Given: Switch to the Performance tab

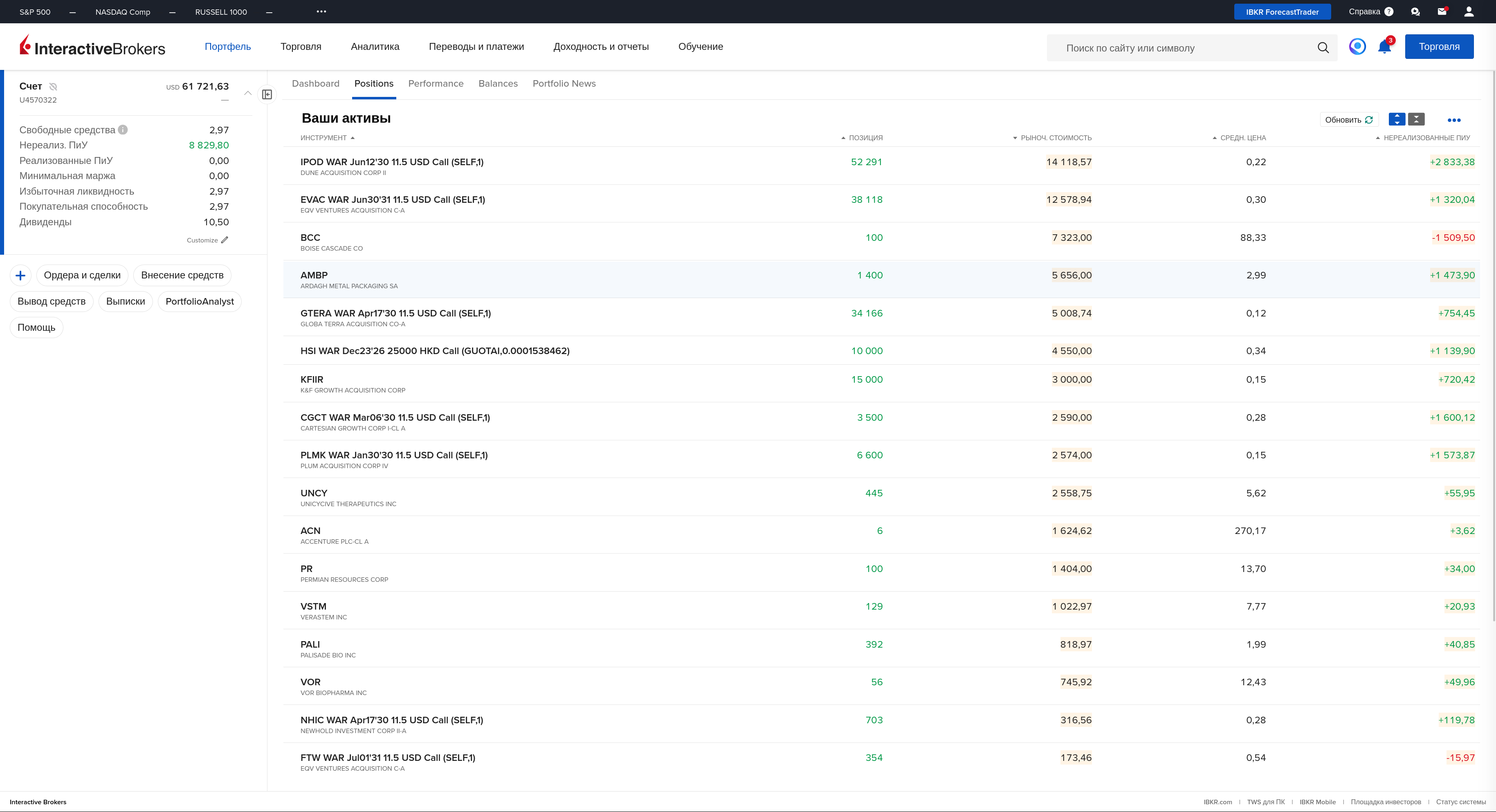Looking at the screenshot, I should tap(436, 83).
